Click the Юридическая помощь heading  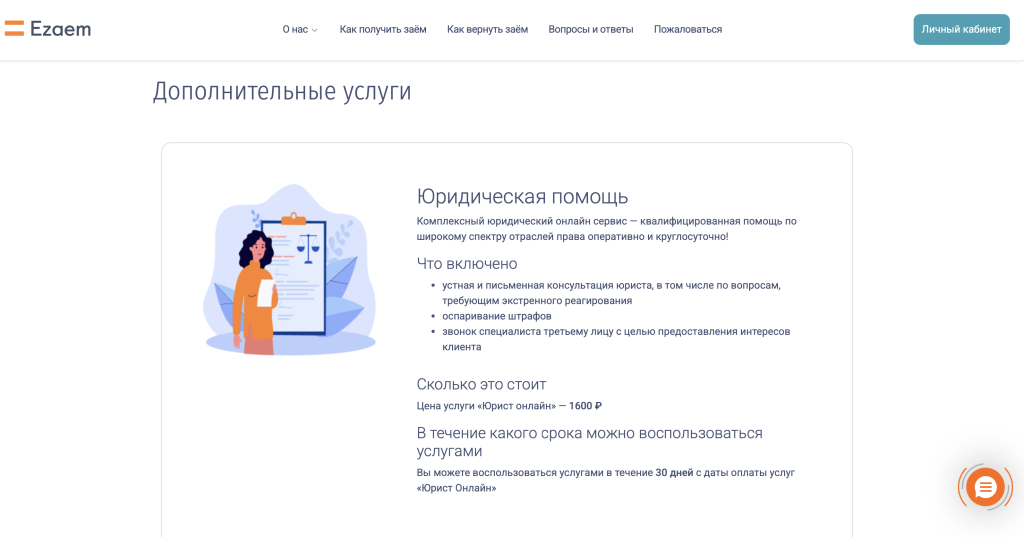tap(522, 196)
